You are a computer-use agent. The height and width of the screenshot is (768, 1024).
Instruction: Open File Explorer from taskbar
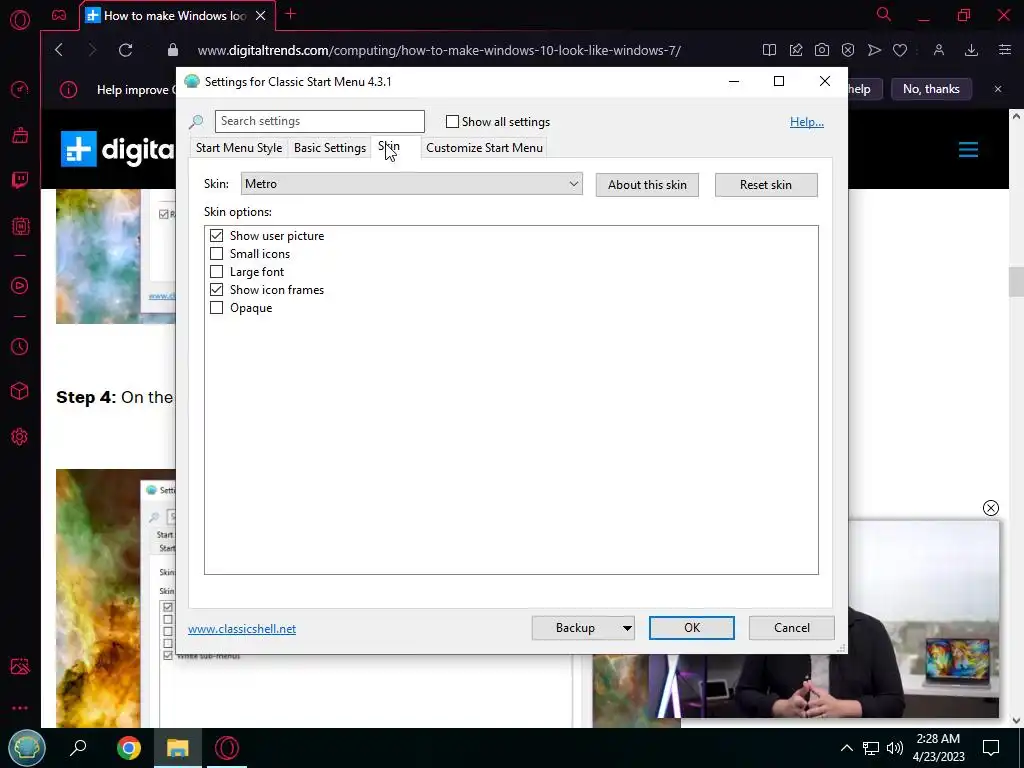(178, 748)
